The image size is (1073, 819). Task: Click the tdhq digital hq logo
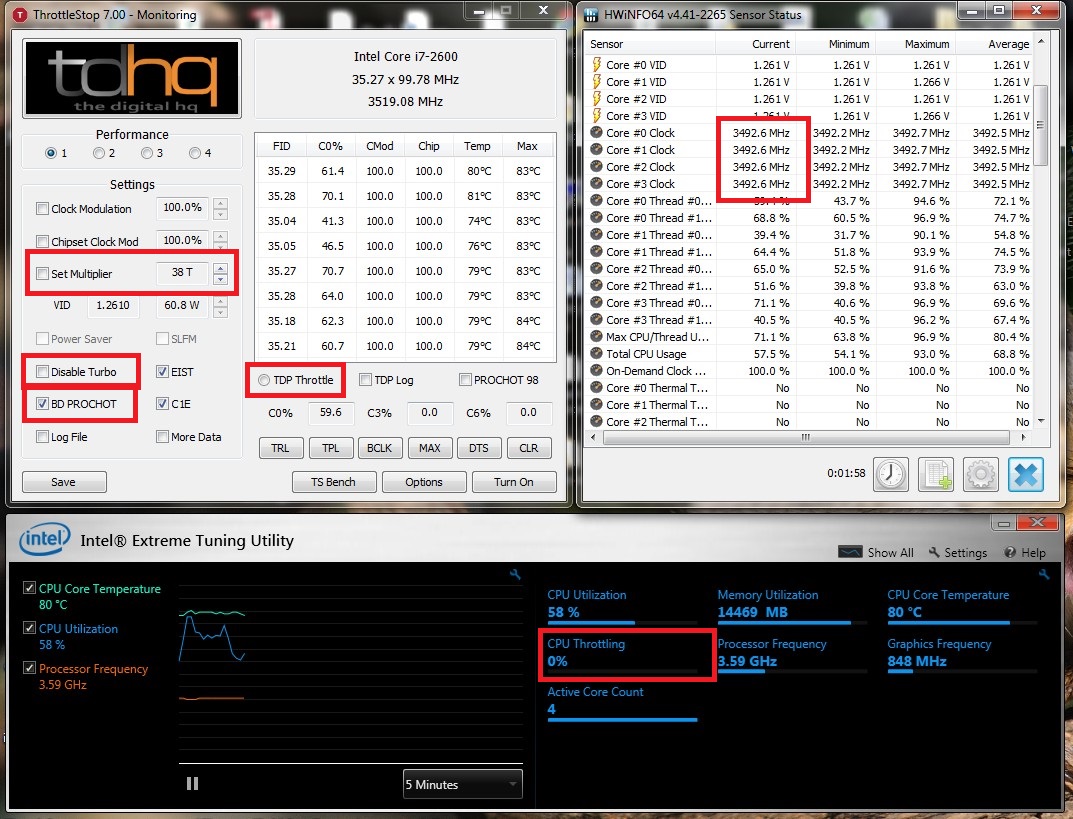(x=131, y=79)
